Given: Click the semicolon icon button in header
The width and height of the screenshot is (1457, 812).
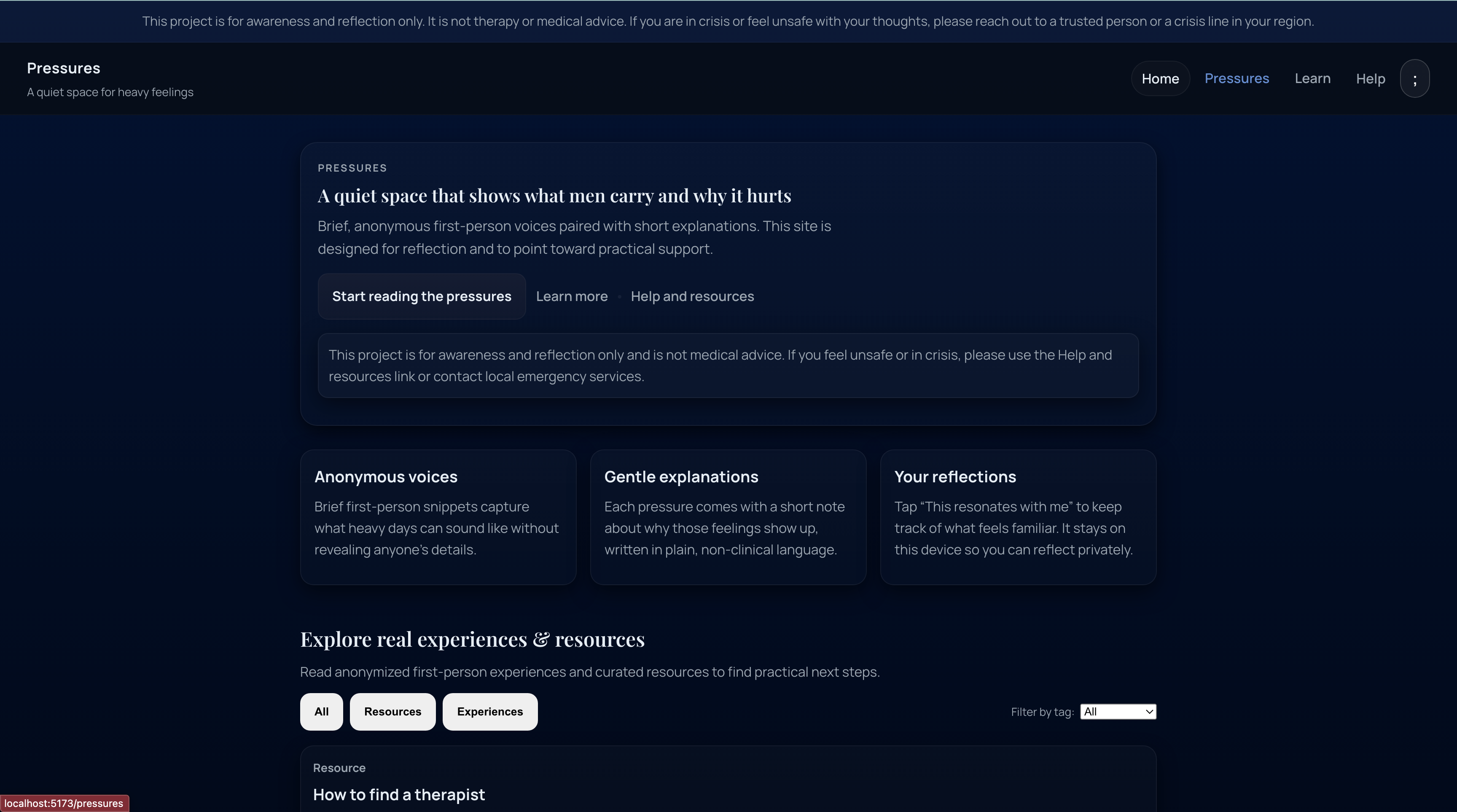Looking at the screenshot, I should point(1414,78).
